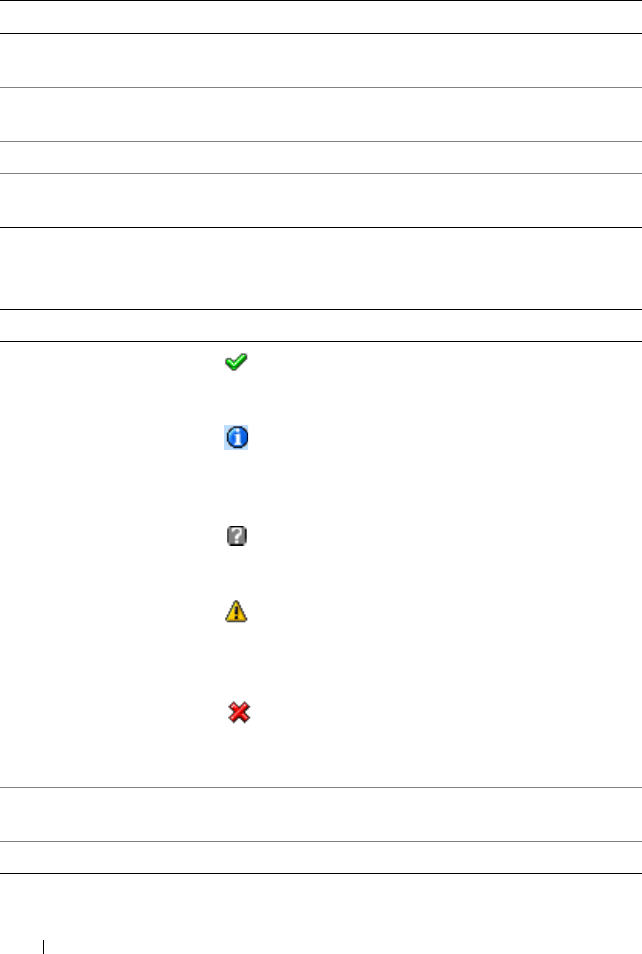Click the blank header row at table top
This screenshot has height=954, width=642.
(x=321, y=17)
